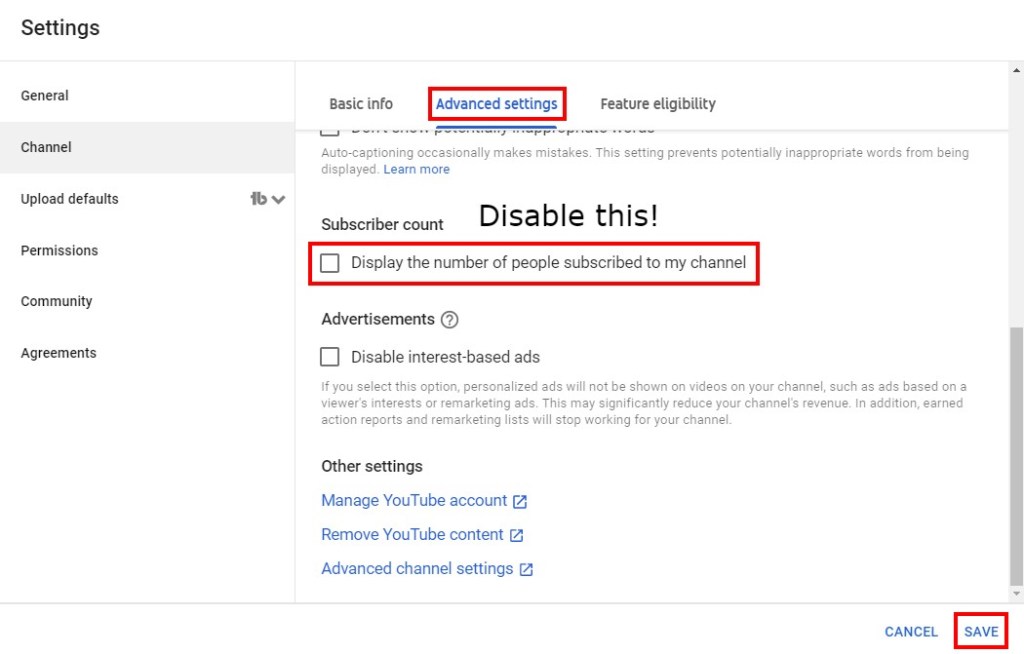Click the Settings dialog title
This screenshot has width=1024, height=654.
coord(60,27)
